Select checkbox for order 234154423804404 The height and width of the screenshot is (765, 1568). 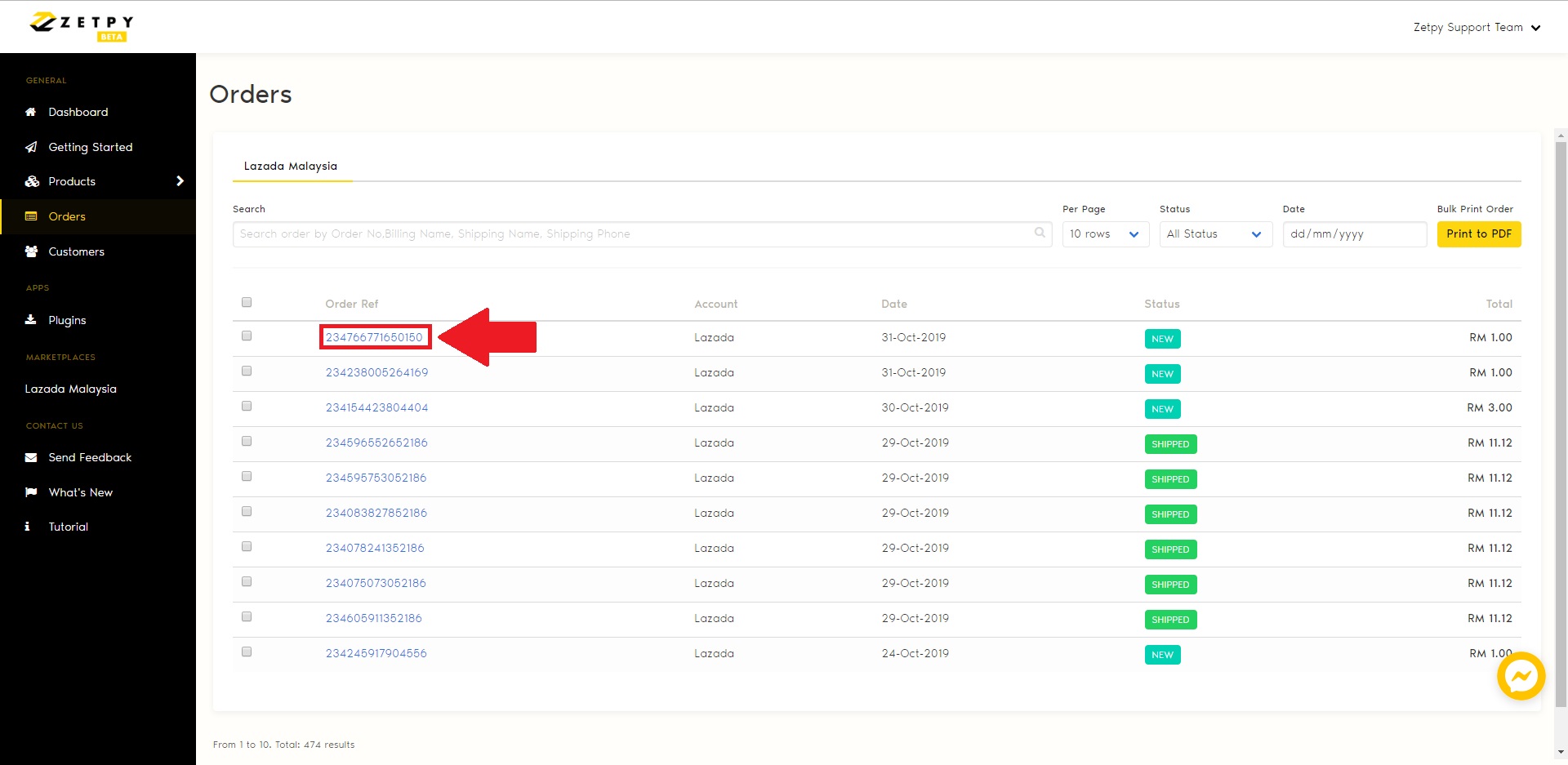coord(247,407)
